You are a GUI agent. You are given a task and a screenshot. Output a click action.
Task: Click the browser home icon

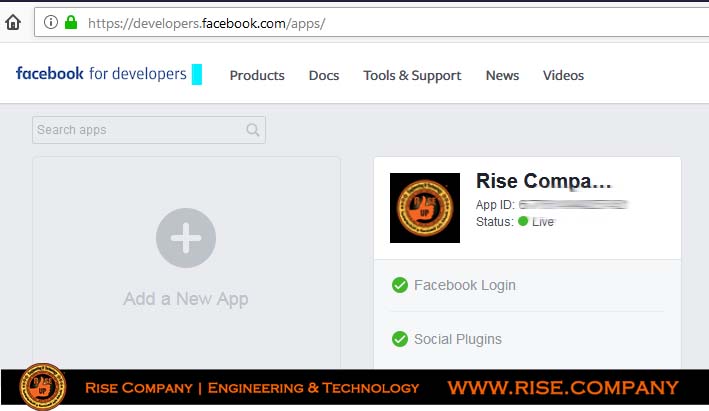click(x=13, y=22)
